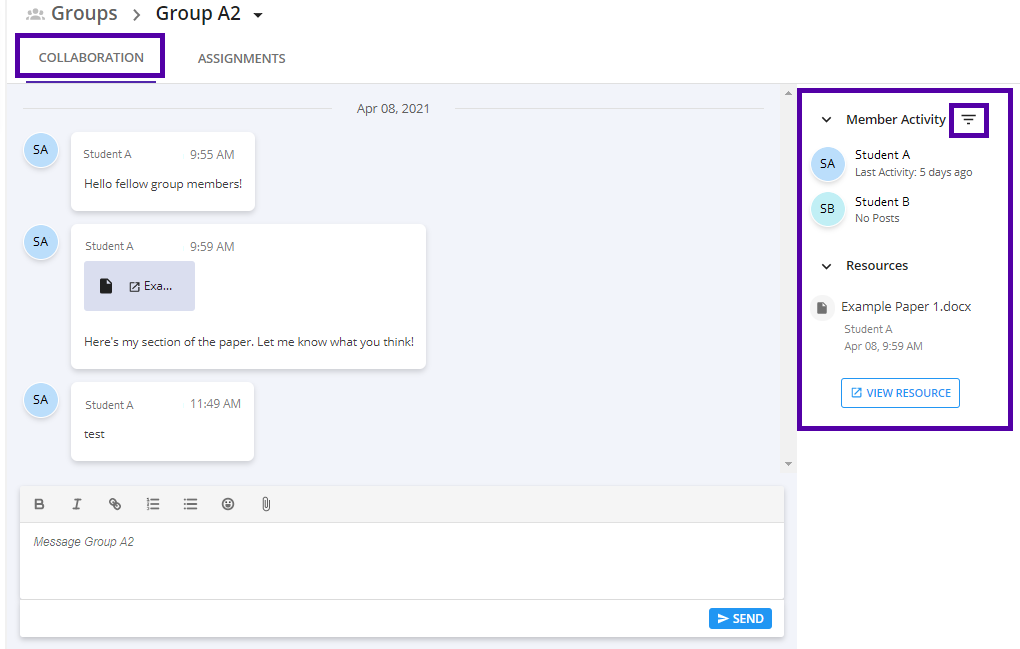This screenshot has height=649, width=1020.
Task: Apply italic formatting in message editor
Action: 77,504
